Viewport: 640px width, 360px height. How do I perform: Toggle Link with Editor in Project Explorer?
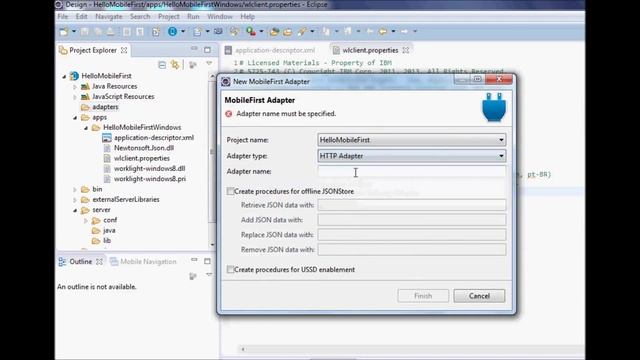pos(175,65)
